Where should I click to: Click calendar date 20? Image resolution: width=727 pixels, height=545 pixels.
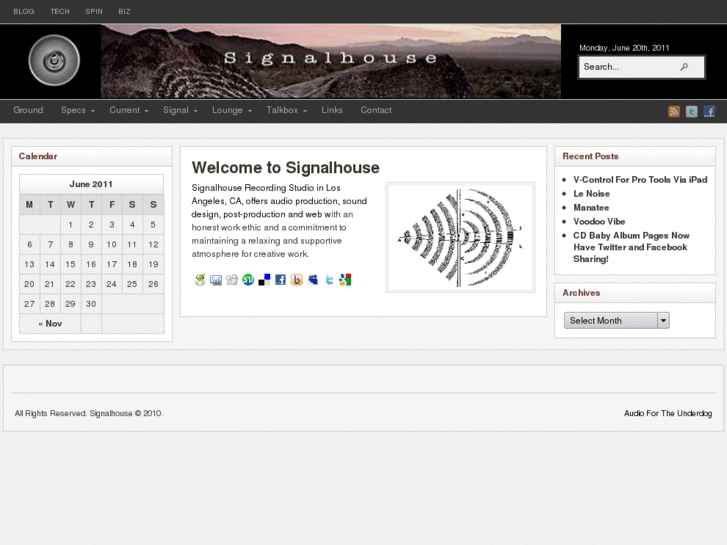(29, 284)
